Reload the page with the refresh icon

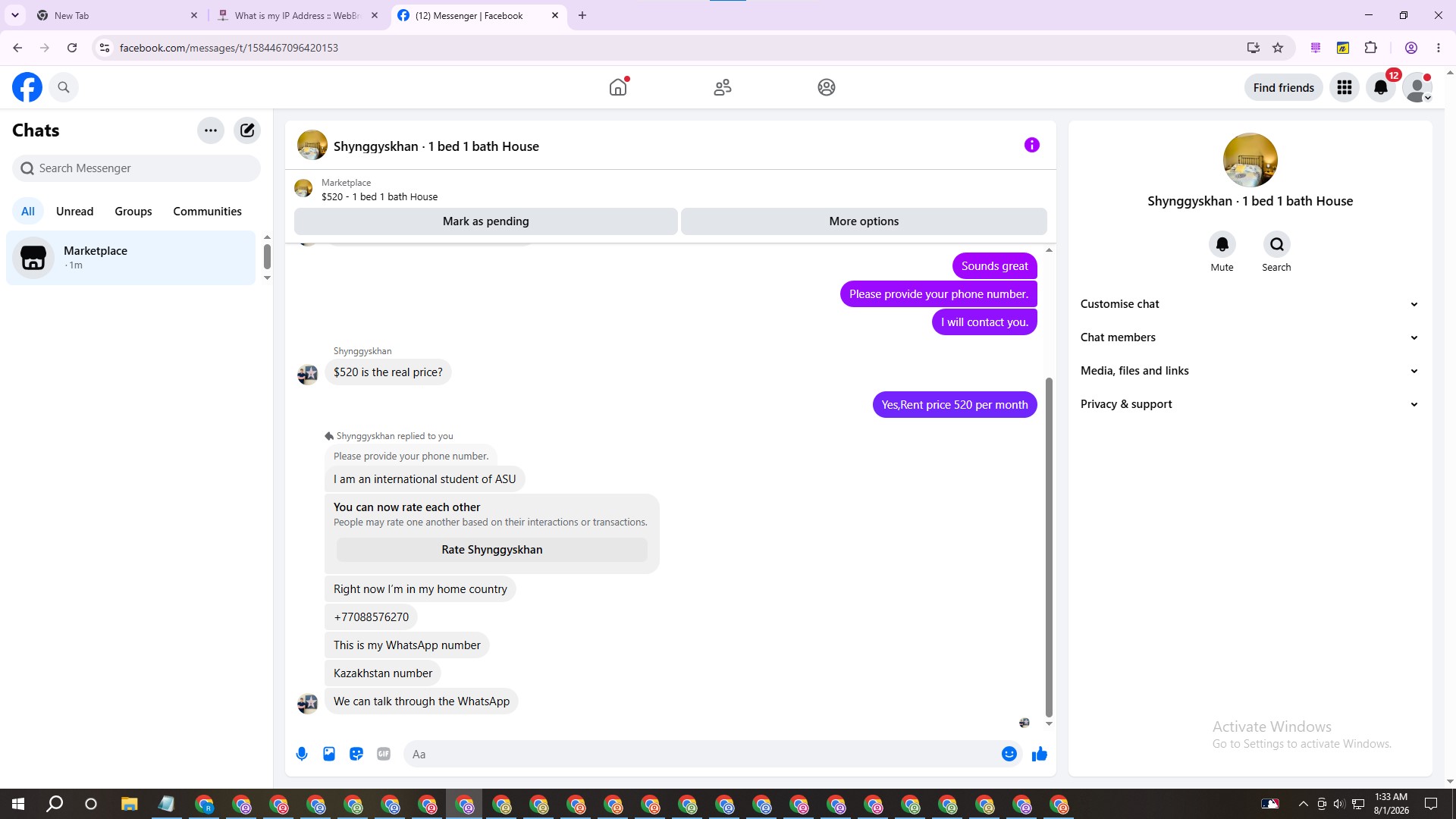72,48
